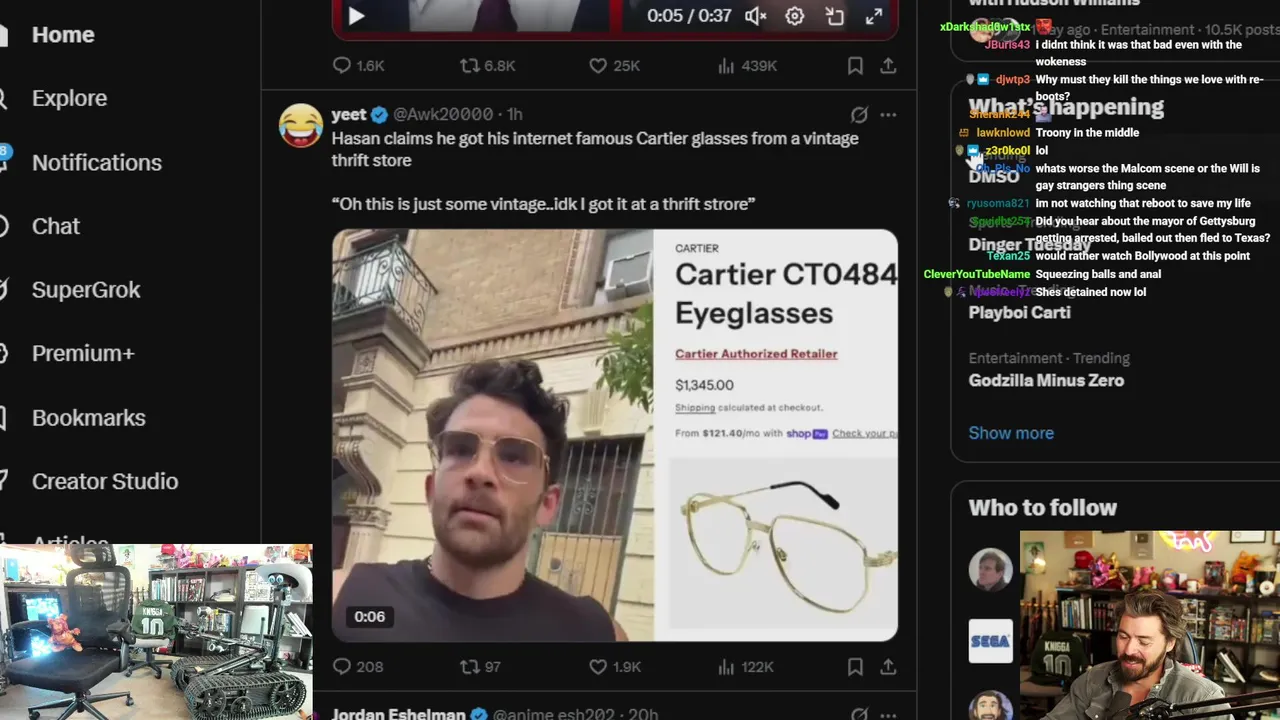1280x720 pixels.
Task: View analytics showing 439K views
Action: [x=747, y=66]
